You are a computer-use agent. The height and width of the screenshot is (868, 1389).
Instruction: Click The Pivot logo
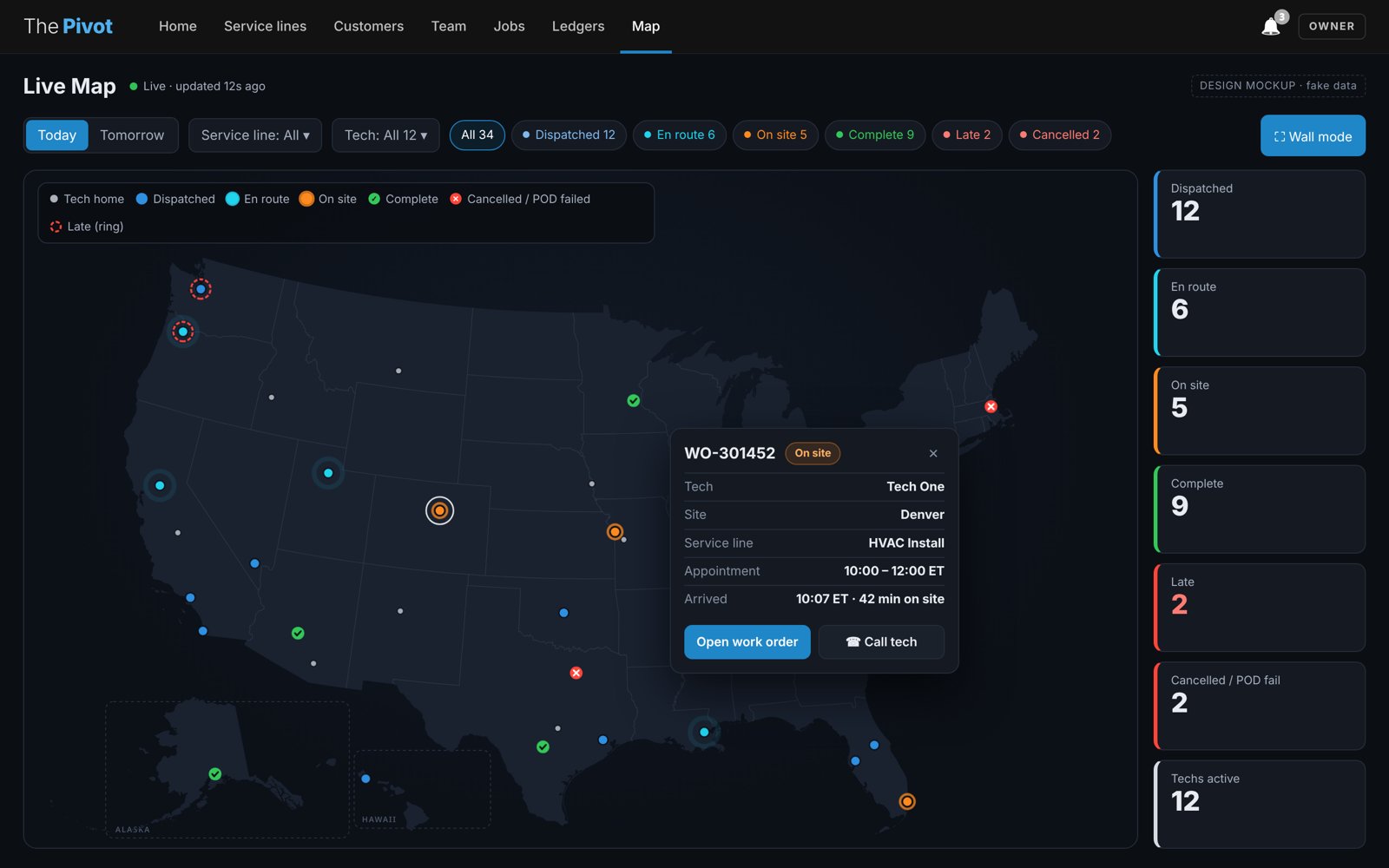69,26
